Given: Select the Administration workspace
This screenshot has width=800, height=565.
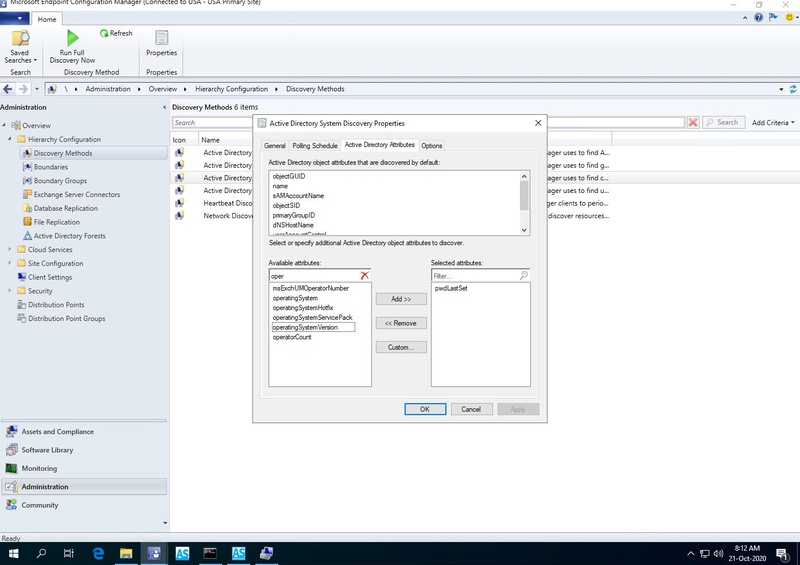Looking at the screenshot, I should coord(84,487).
